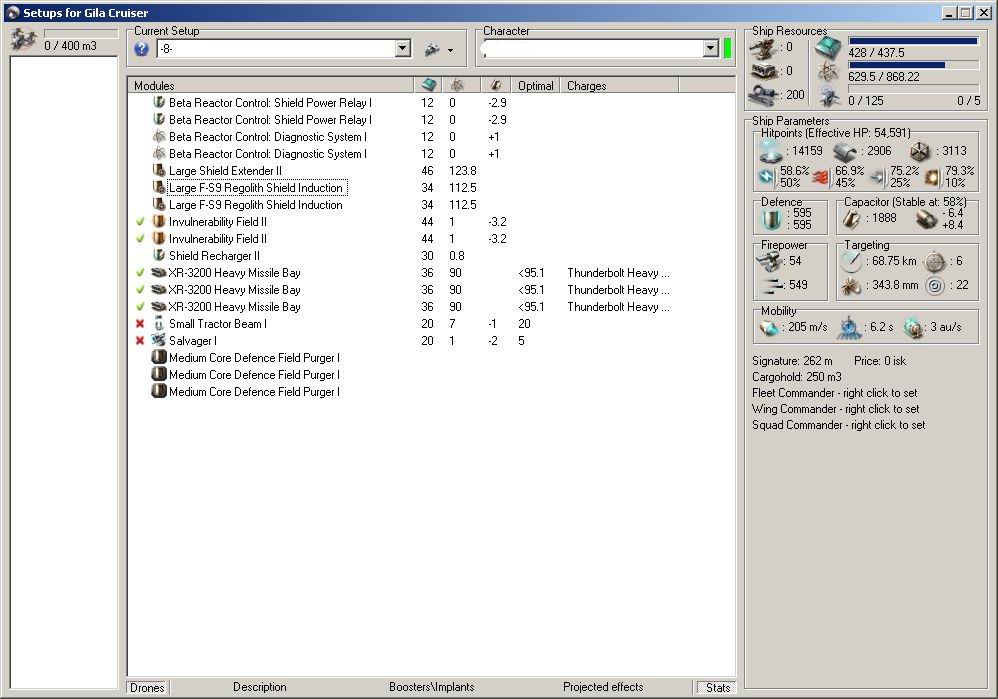Click the capacitor recharge icon near -6.4 +8.4

pos(927,219)
